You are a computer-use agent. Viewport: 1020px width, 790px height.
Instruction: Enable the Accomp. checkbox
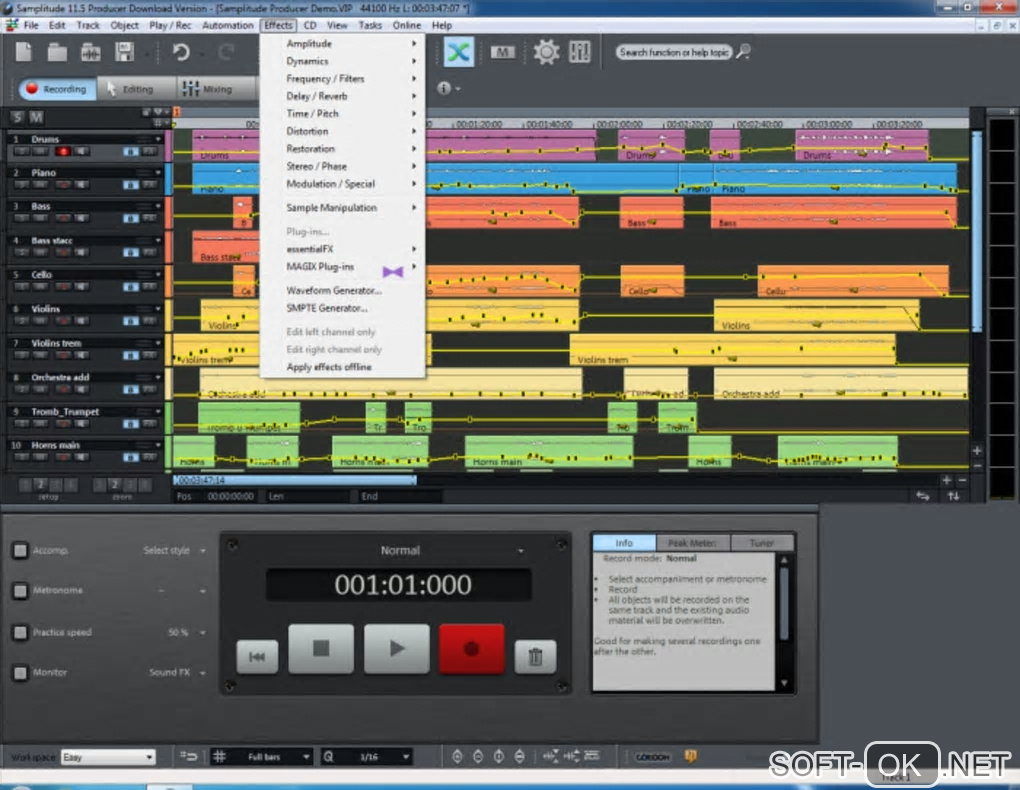point(20,551)
